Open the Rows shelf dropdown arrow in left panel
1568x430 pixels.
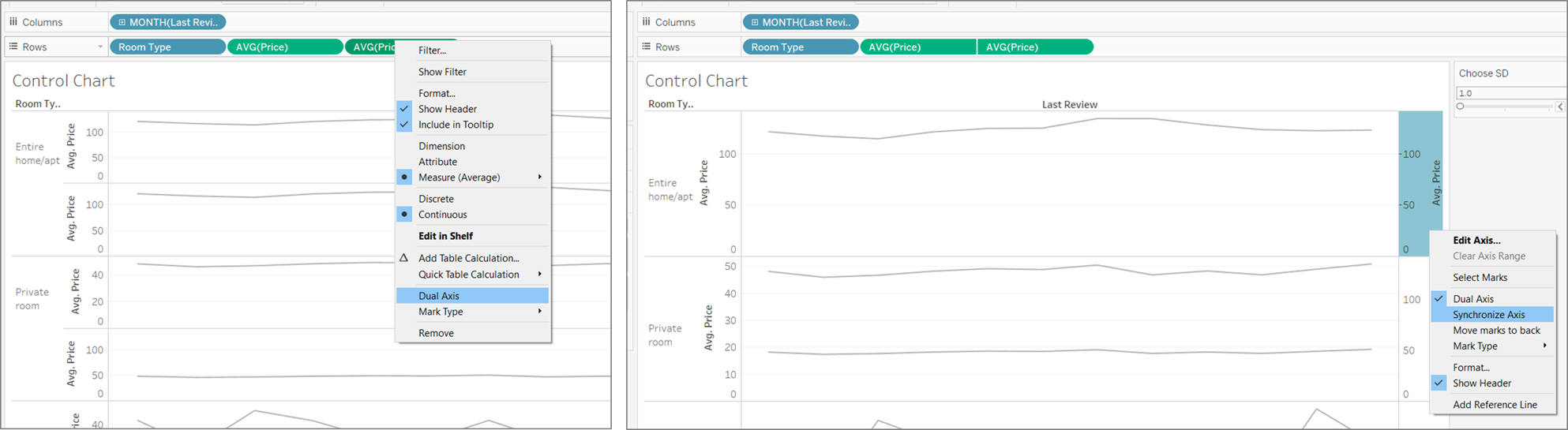(100, 47)
